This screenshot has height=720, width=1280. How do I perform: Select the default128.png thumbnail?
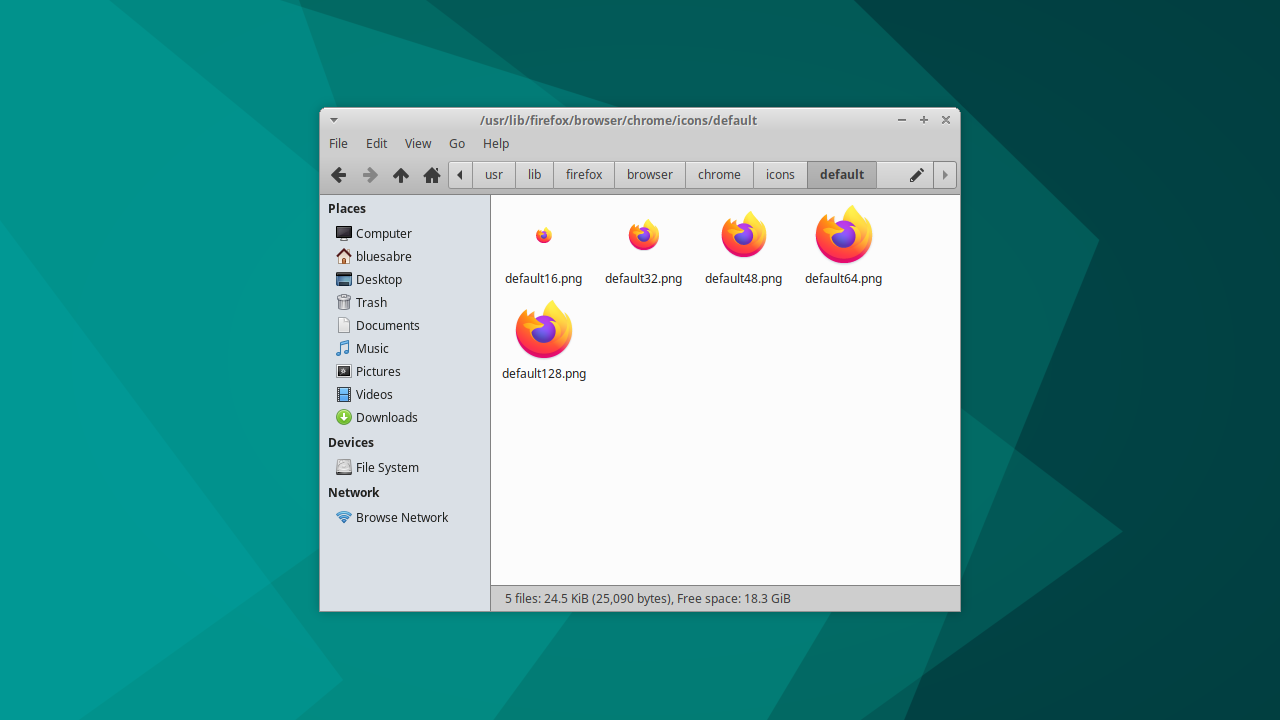click(x=543, y=328)
